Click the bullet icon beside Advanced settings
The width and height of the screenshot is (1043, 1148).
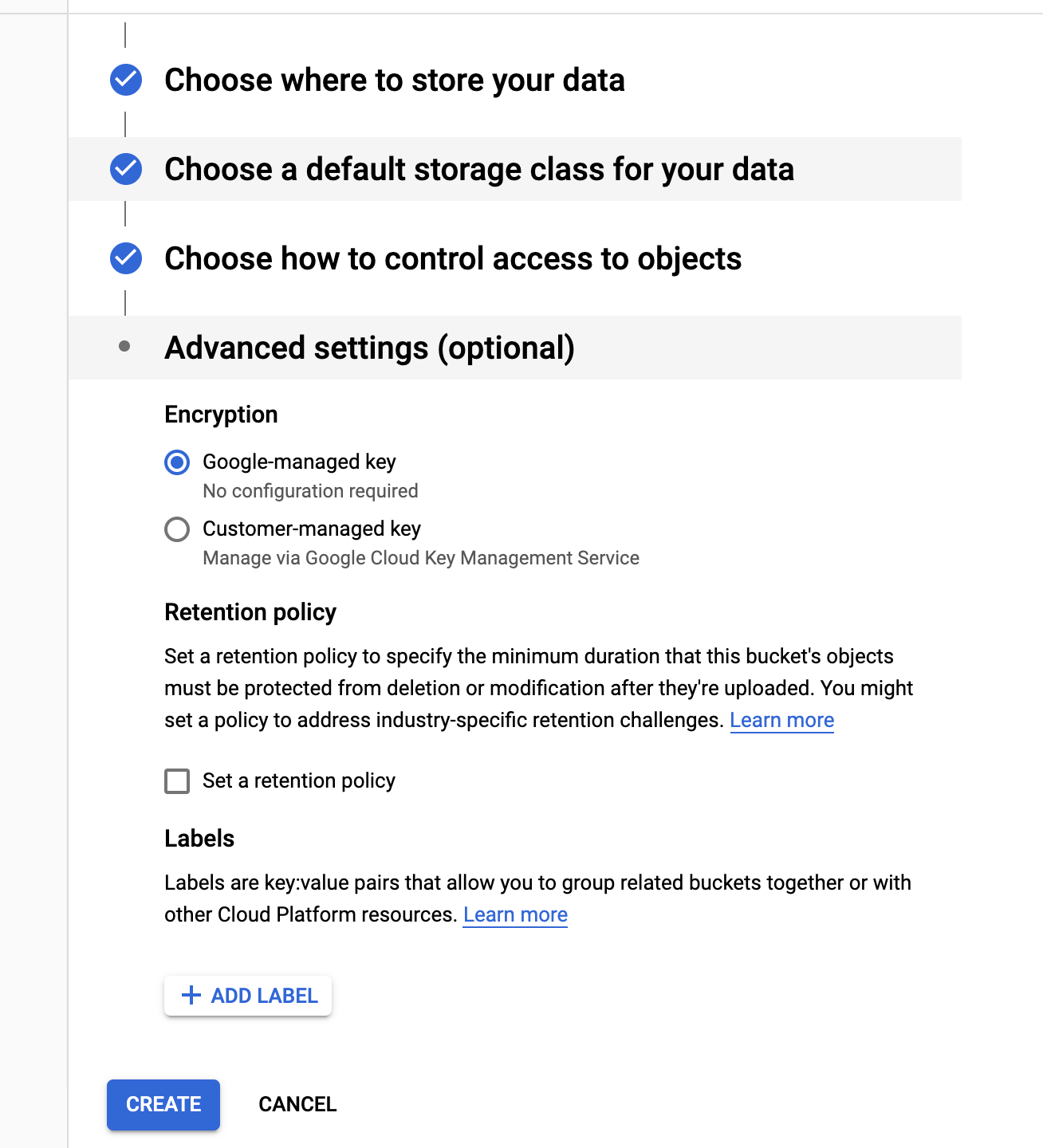[124, 346]
